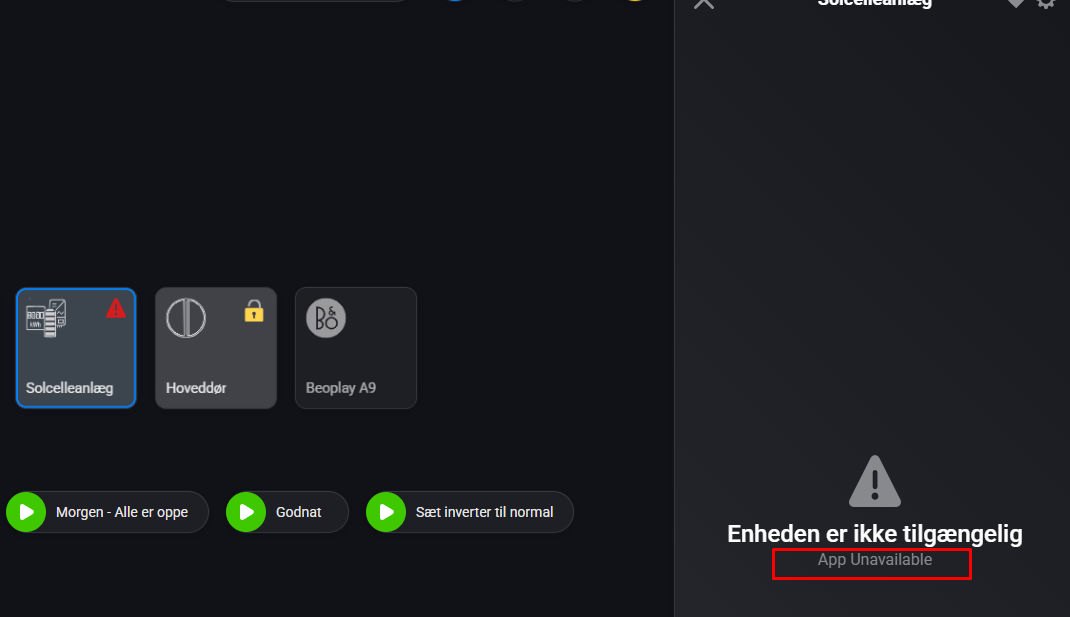Click the Morgen - Alle er oppe label

pos(122,512)
